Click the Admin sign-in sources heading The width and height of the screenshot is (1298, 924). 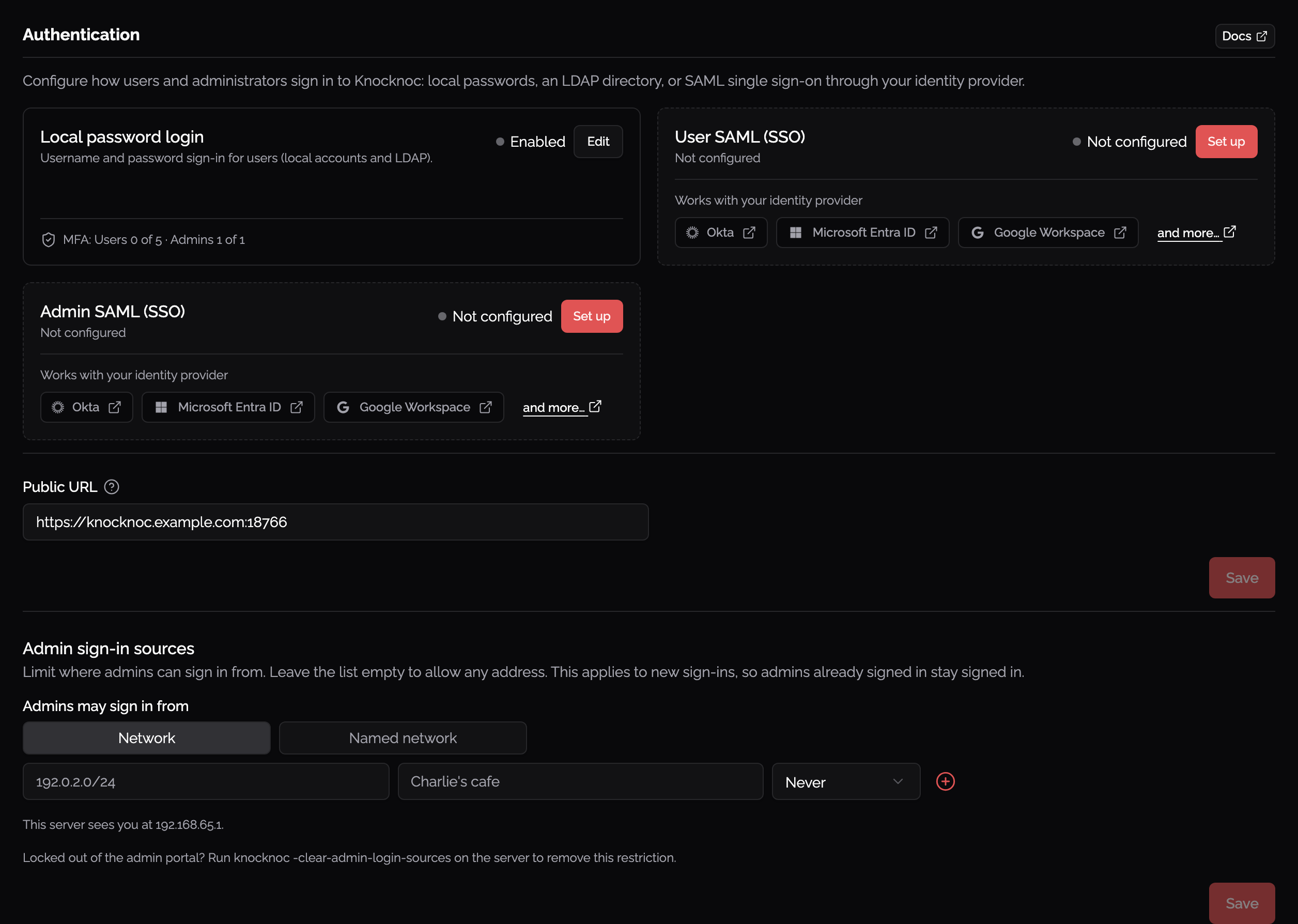pos(109,648)
